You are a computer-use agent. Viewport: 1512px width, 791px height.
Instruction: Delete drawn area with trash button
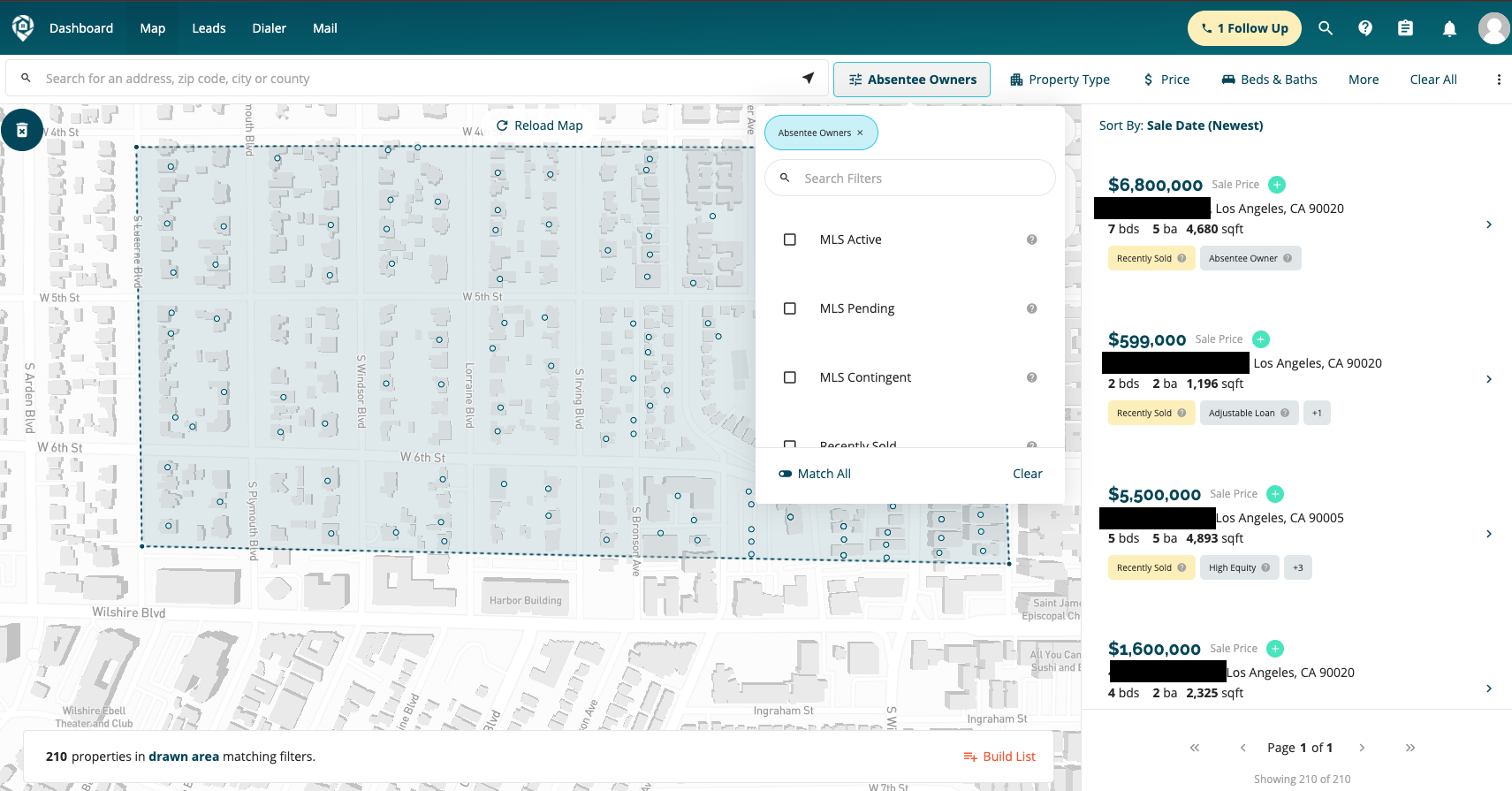click(x=22, y=131)
